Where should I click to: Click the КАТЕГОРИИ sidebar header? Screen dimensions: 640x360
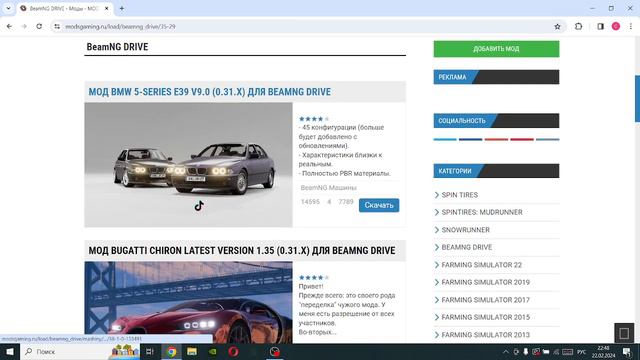point(496,171)
